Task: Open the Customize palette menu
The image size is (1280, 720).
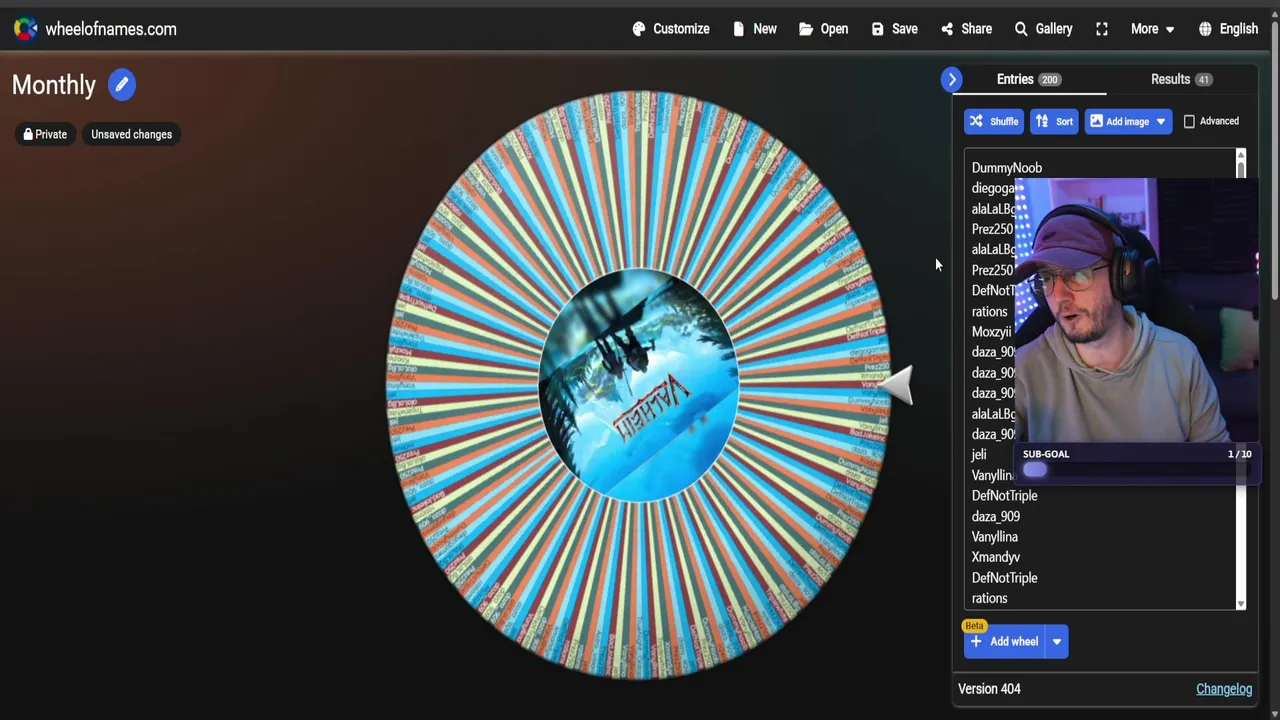Action: click(x=671, y=29)
